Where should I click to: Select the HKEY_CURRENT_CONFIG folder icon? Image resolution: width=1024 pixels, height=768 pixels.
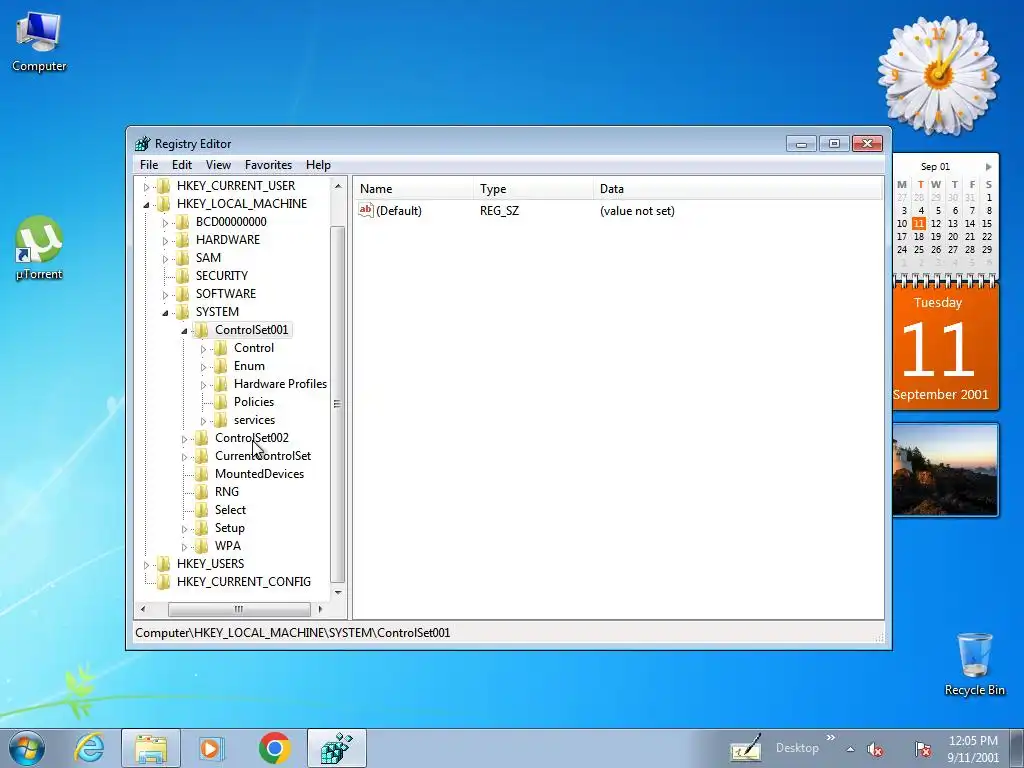[164, 581]
